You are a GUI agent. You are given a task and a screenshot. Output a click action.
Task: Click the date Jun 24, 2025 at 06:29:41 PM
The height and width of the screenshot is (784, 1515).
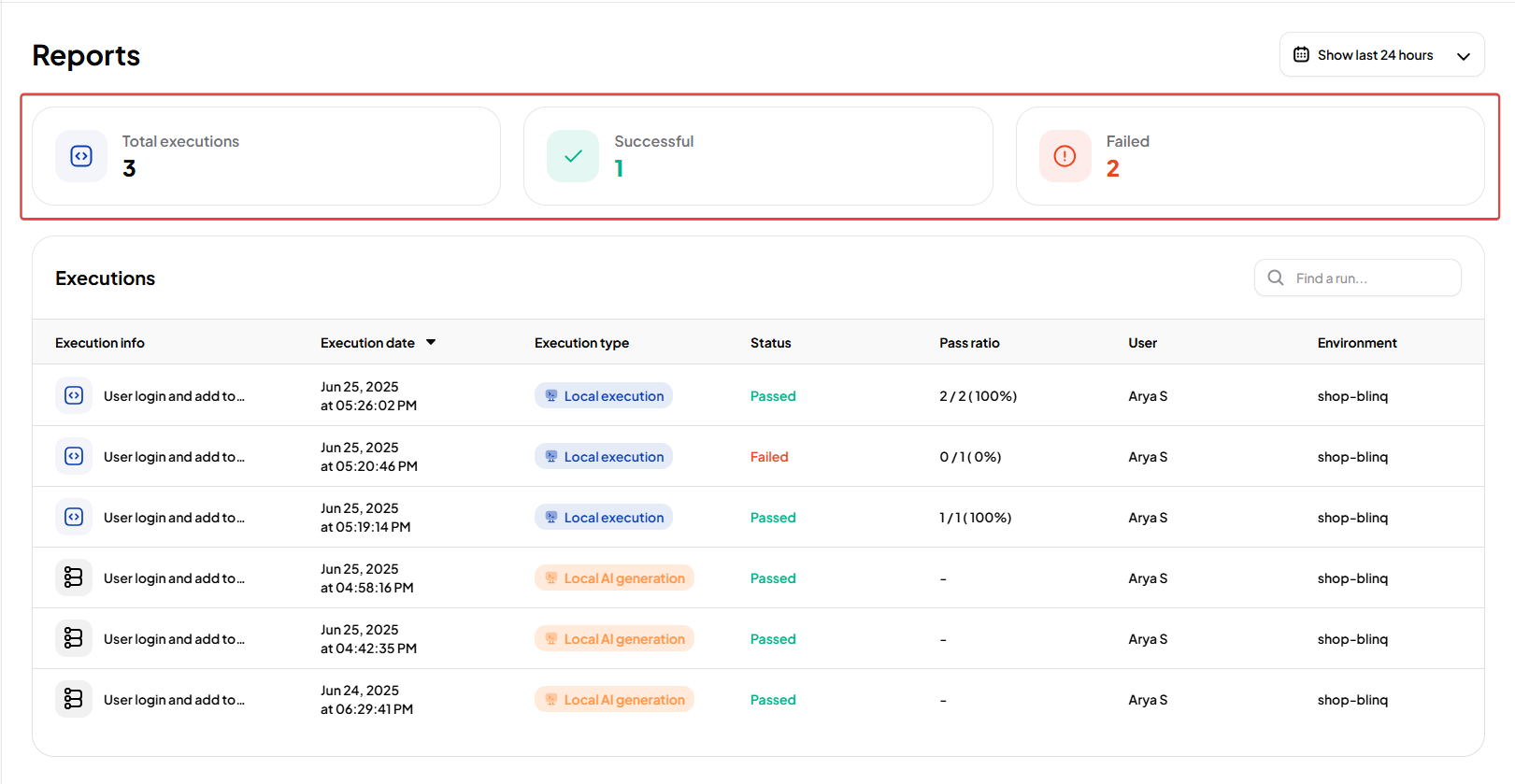point(366,700)
